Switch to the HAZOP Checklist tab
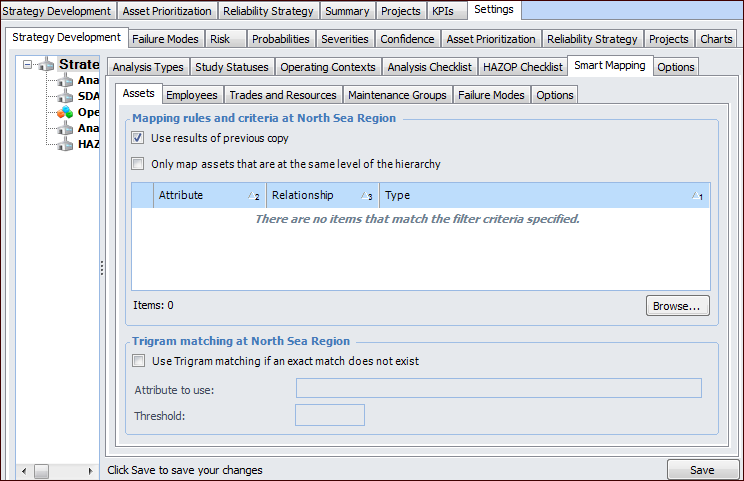The height and width of the screenshot is (481, 744). (x=523, y=67)
